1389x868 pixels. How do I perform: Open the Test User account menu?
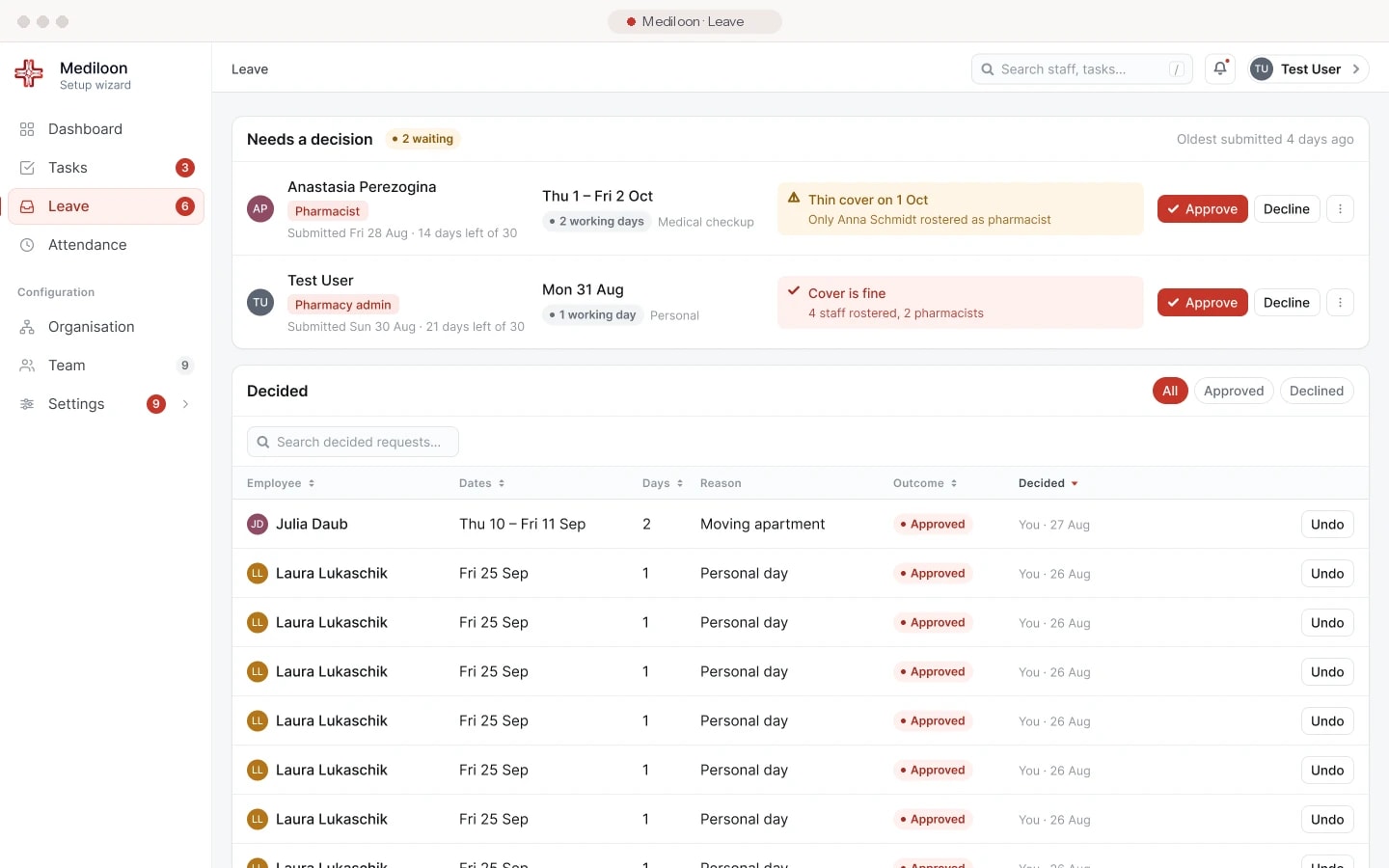click(1308, 68)
